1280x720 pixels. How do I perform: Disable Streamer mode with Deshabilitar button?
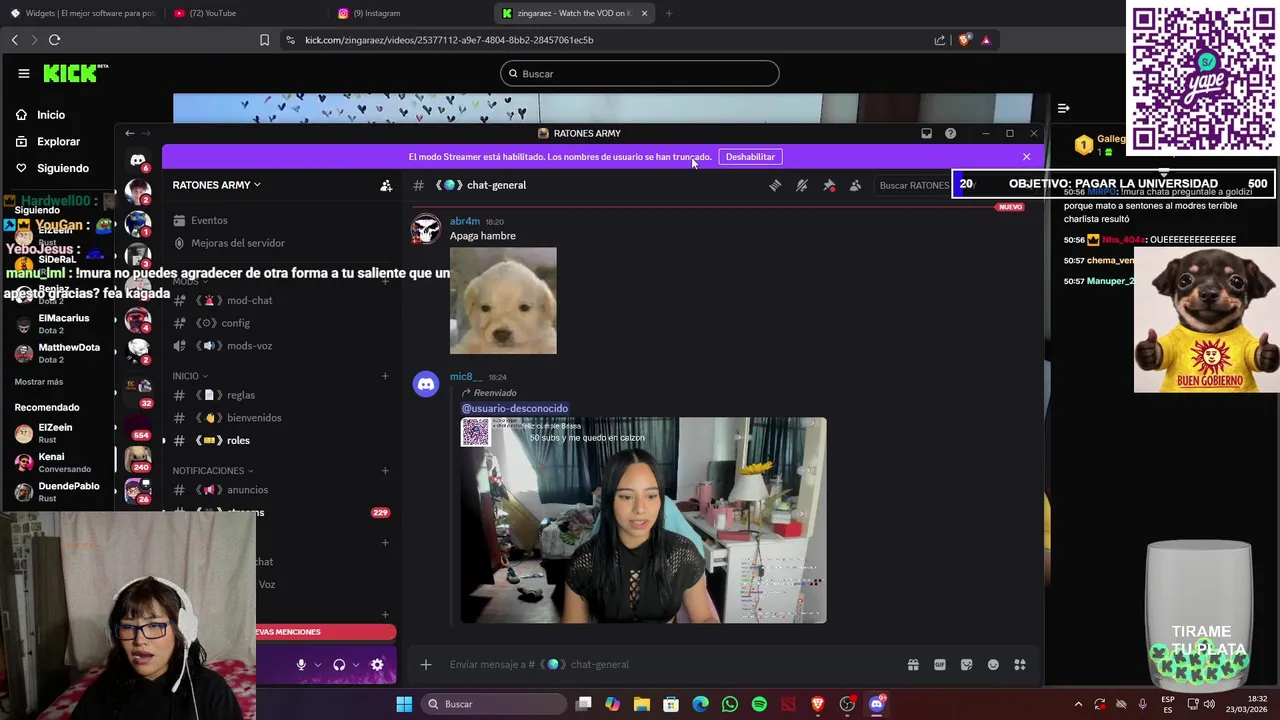750,157
